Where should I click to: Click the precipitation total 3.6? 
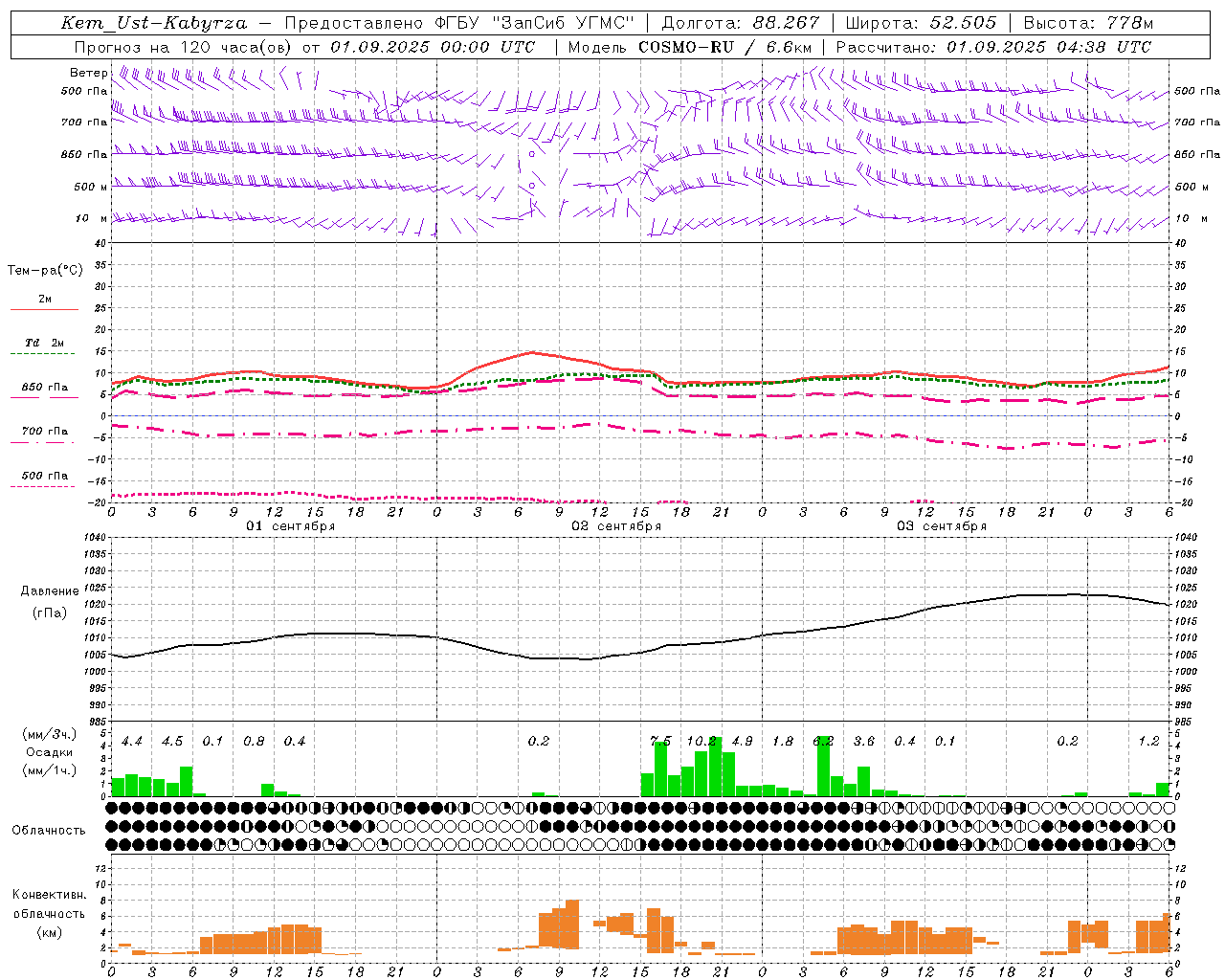click(x=864, y=742)
